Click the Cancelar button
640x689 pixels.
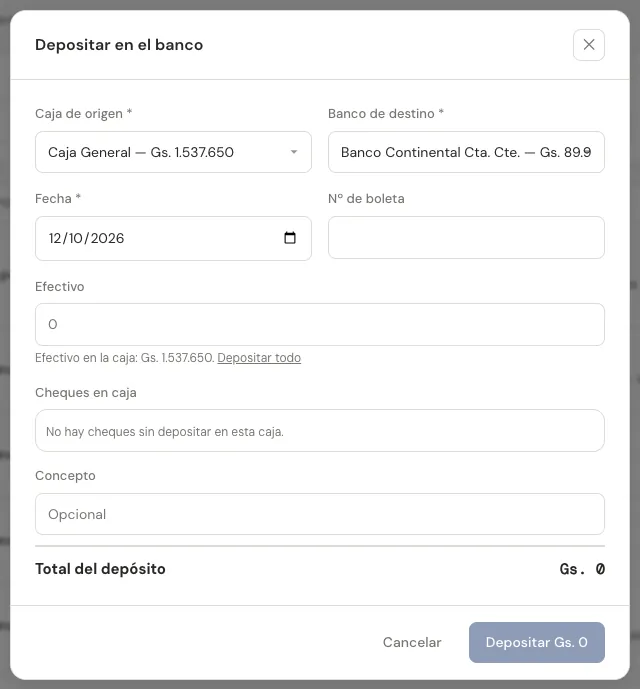[412, 642]
